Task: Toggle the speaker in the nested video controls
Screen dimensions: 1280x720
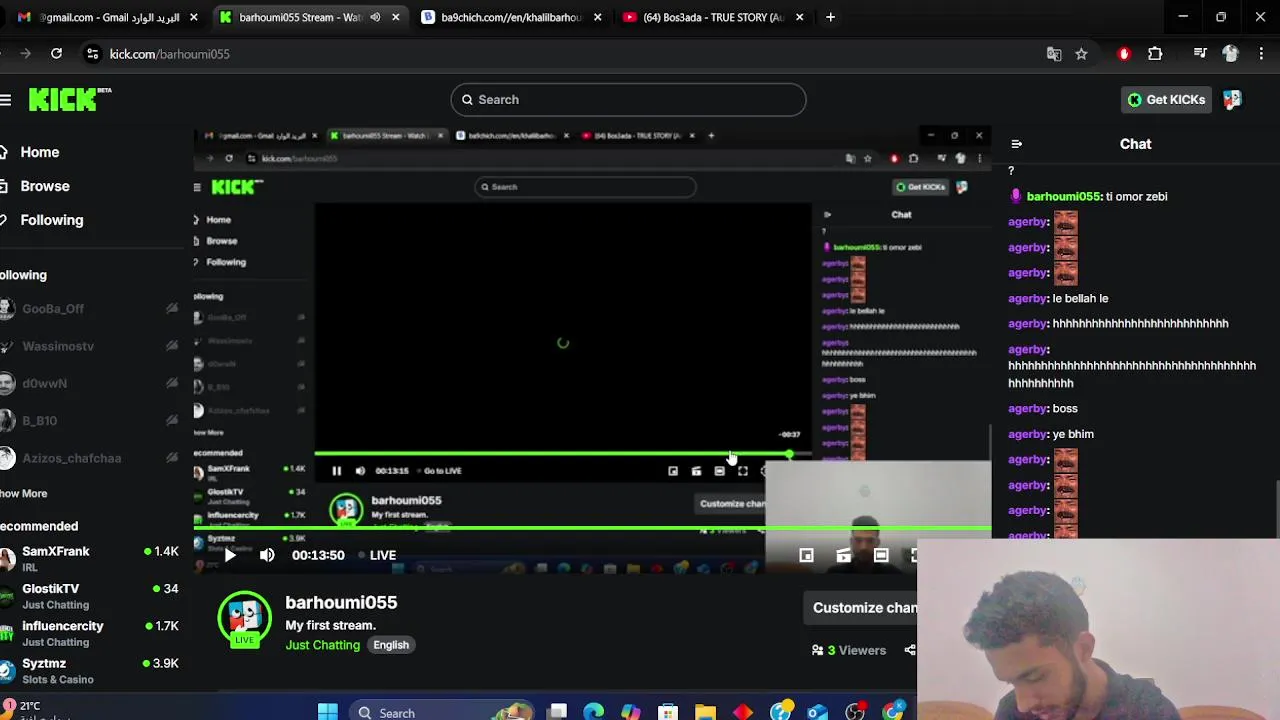Action: (x=360, y=471)
